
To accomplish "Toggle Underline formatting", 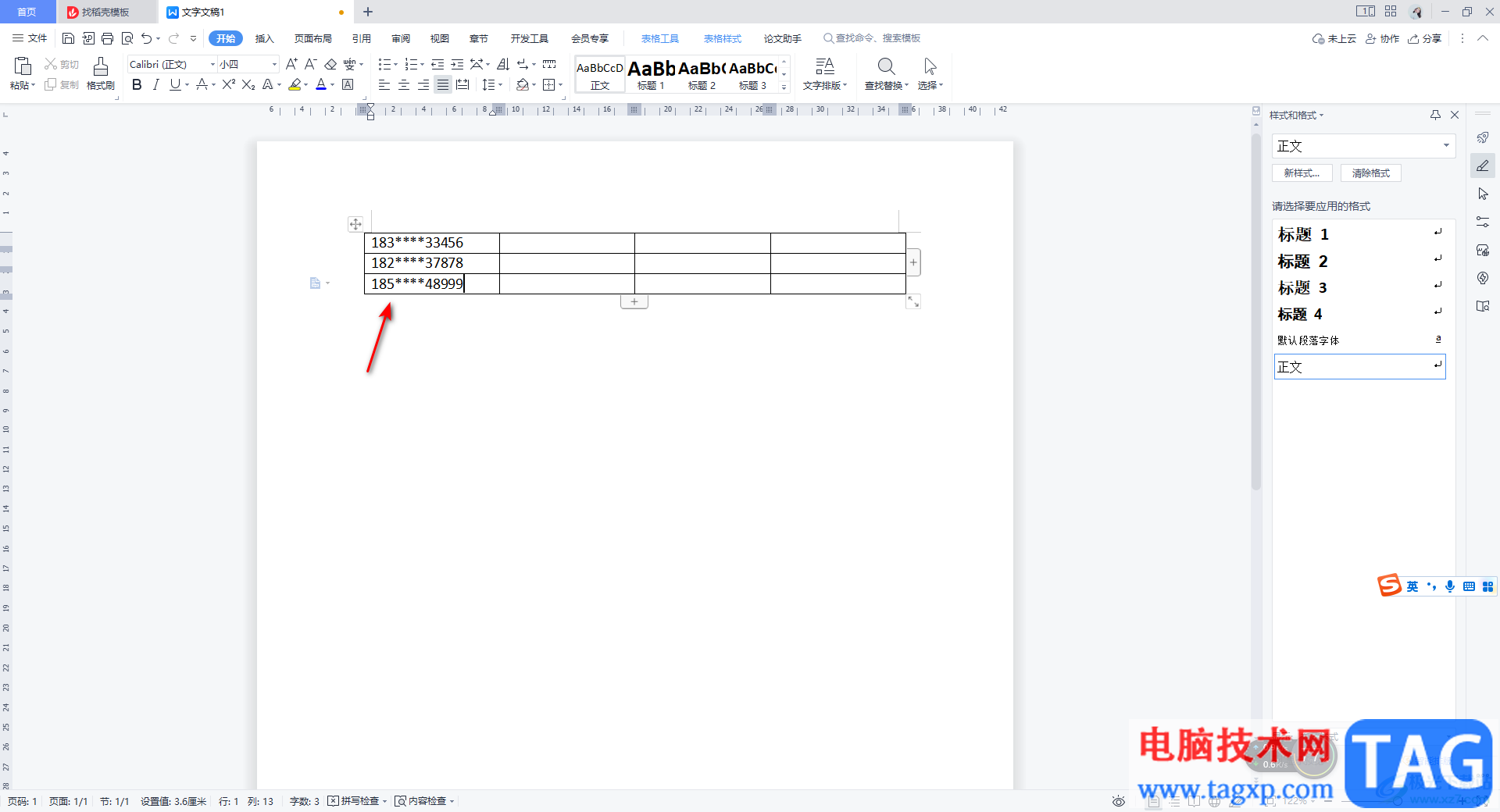I will click(175, 84).
